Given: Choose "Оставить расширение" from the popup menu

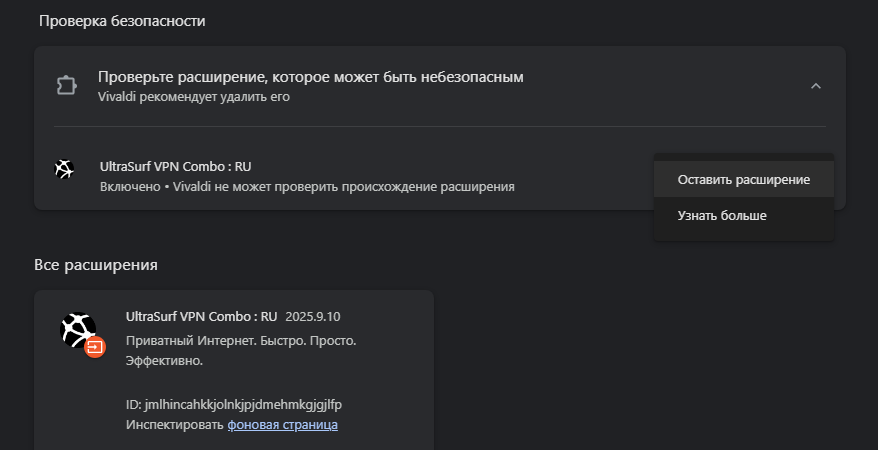Looking at the screenshot, I should click(x=744, y=180).
